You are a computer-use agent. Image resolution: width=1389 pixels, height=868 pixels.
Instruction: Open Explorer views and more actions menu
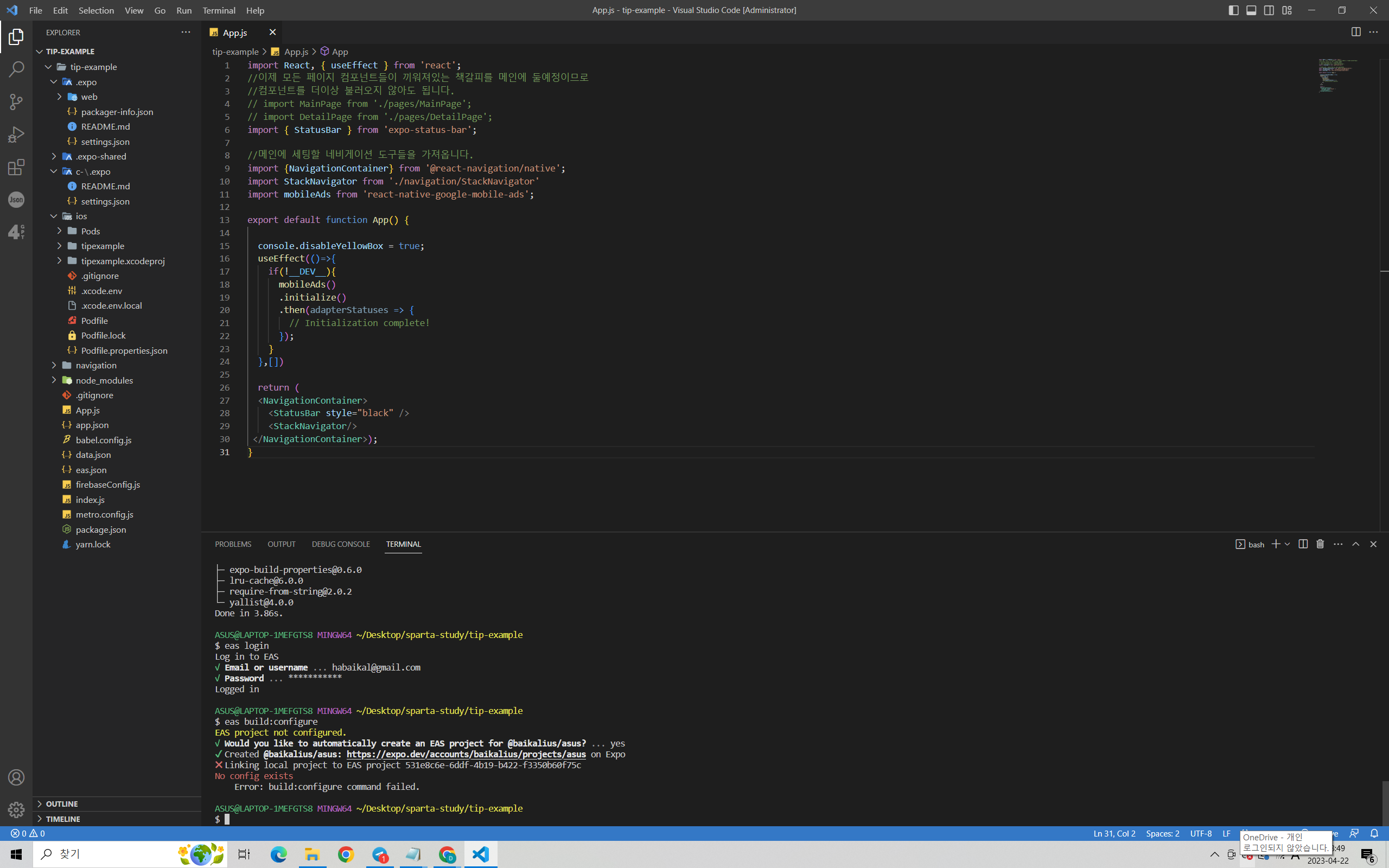186,32
